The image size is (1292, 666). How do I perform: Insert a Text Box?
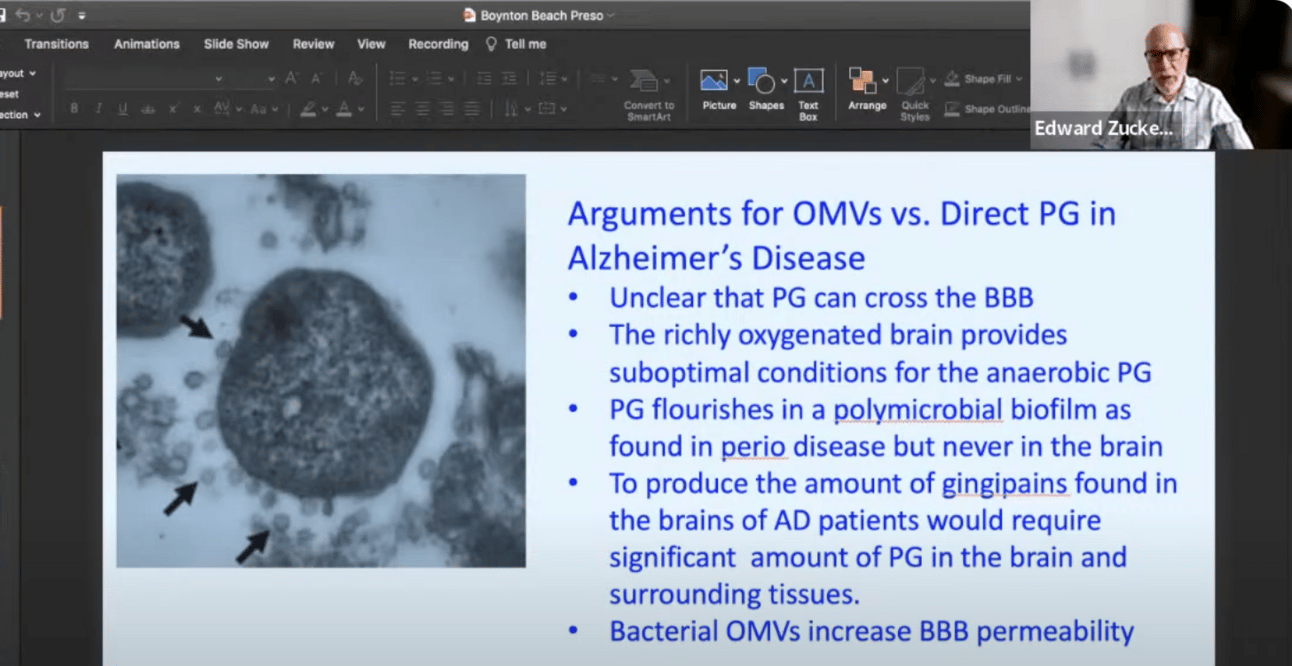[x=808, y=95]
